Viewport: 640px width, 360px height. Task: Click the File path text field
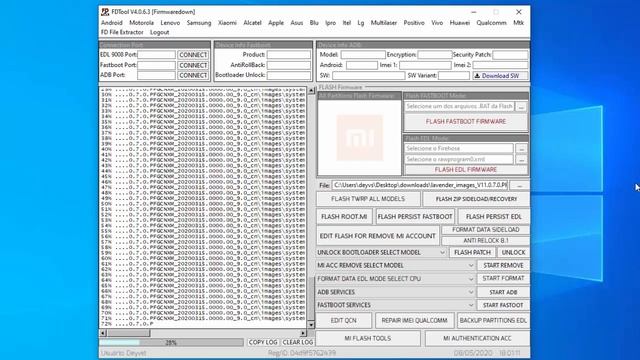(x=420, y=185)
